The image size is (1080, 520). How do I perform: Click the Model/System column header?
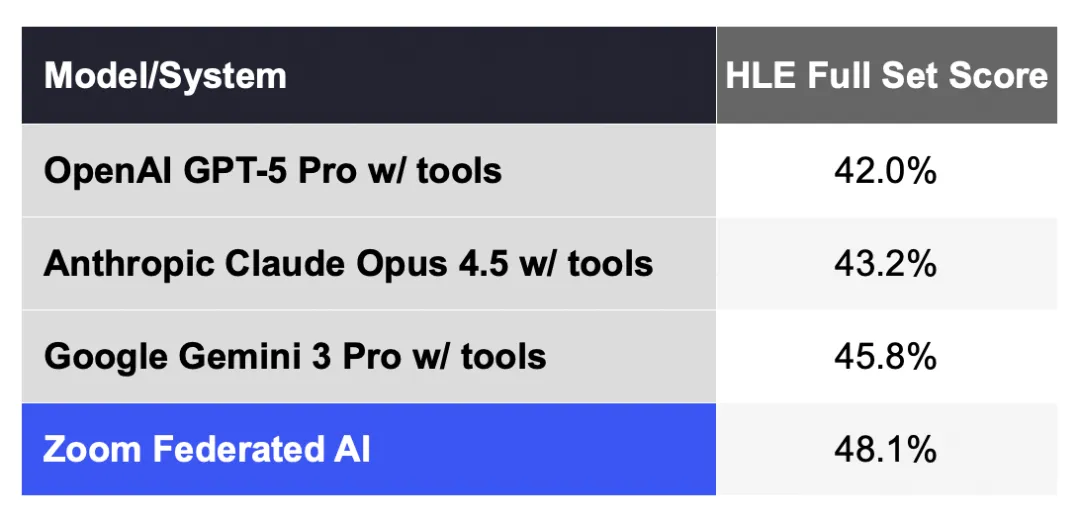point(166,76)
